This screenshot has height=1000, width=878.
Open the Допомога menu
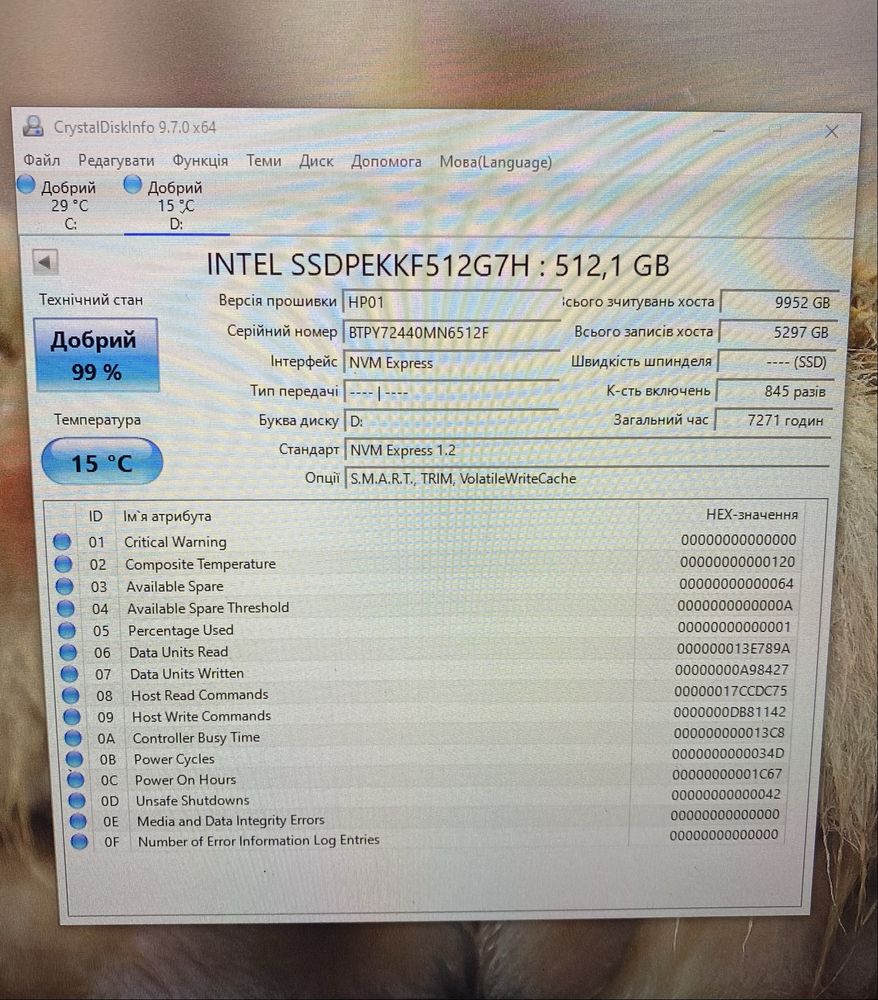386,162
